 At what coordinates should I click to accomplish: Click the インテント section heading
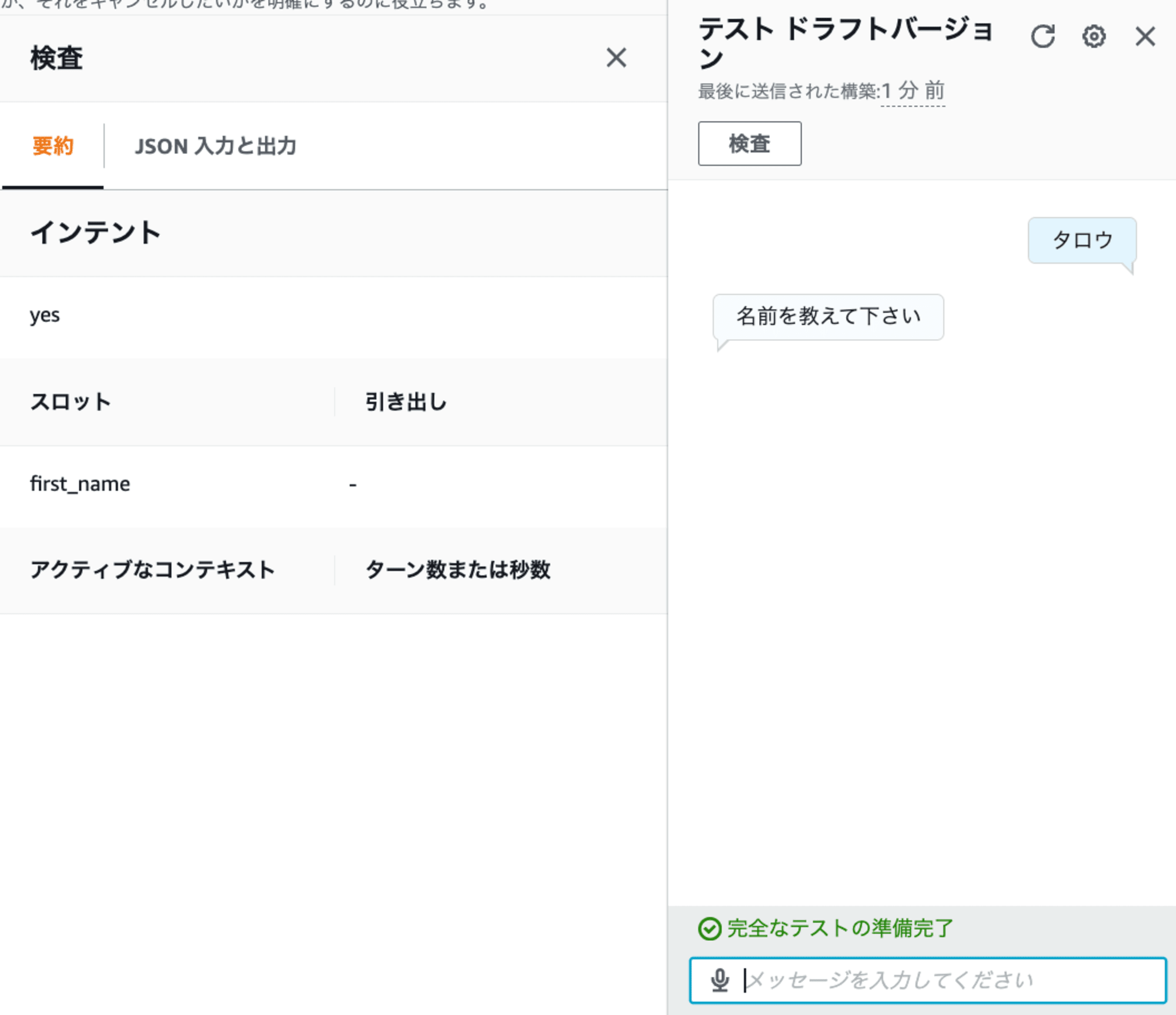(95, 233)
